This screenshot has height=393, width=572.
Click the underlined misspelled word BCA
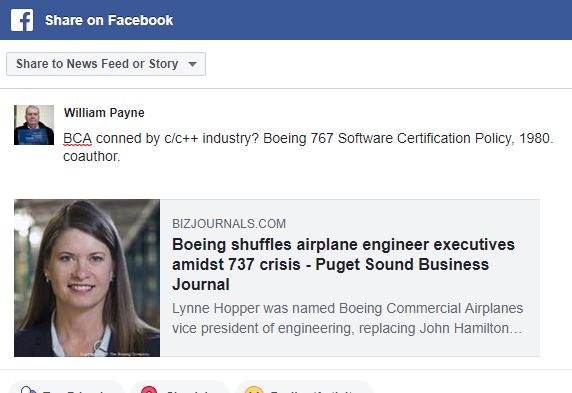pos(77,139)
